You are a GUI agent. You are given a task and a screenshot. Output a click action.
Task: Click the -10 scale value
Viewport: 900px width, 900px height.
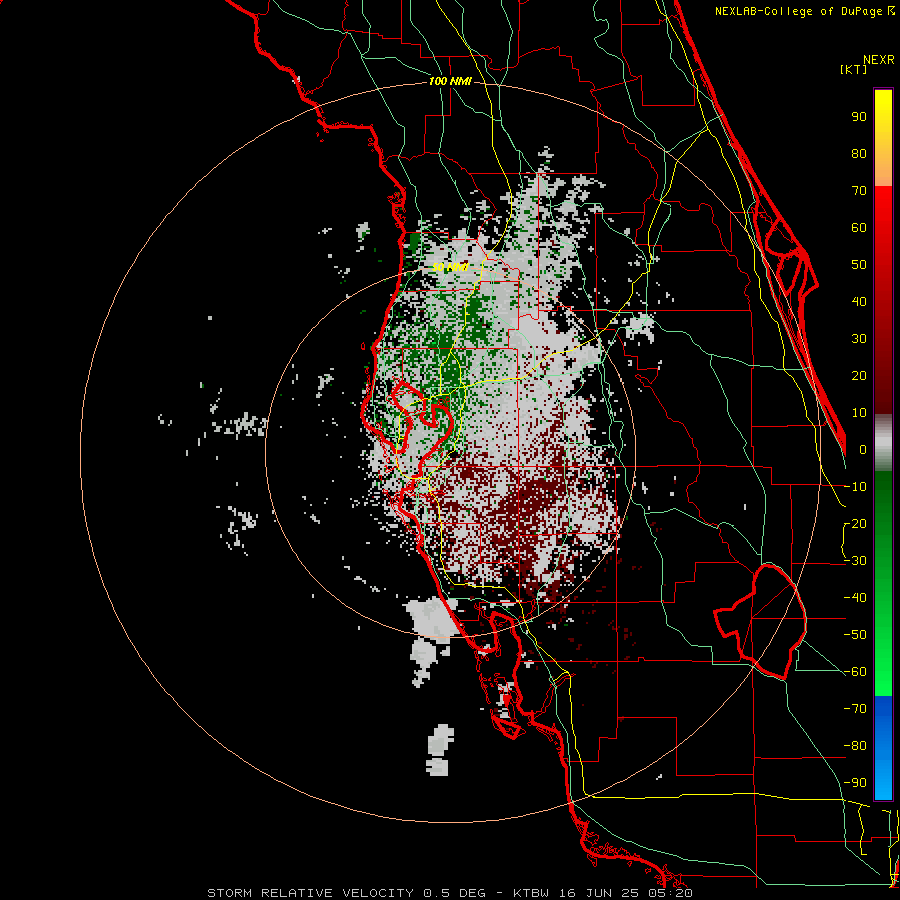855,487
